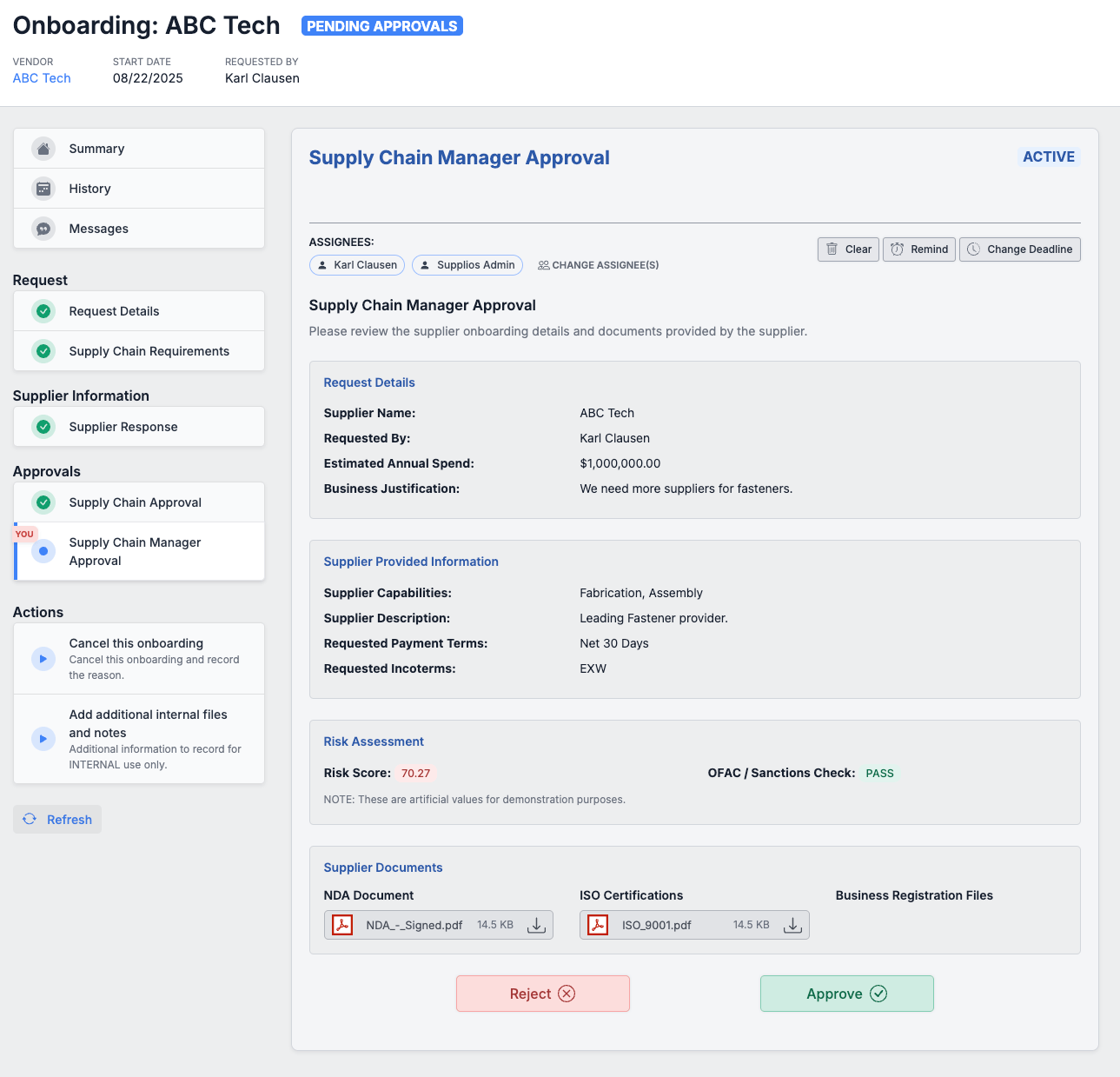1120x1077 pixels.
Task: Select the Supply Chain Approval step
Action: (135, 502)
